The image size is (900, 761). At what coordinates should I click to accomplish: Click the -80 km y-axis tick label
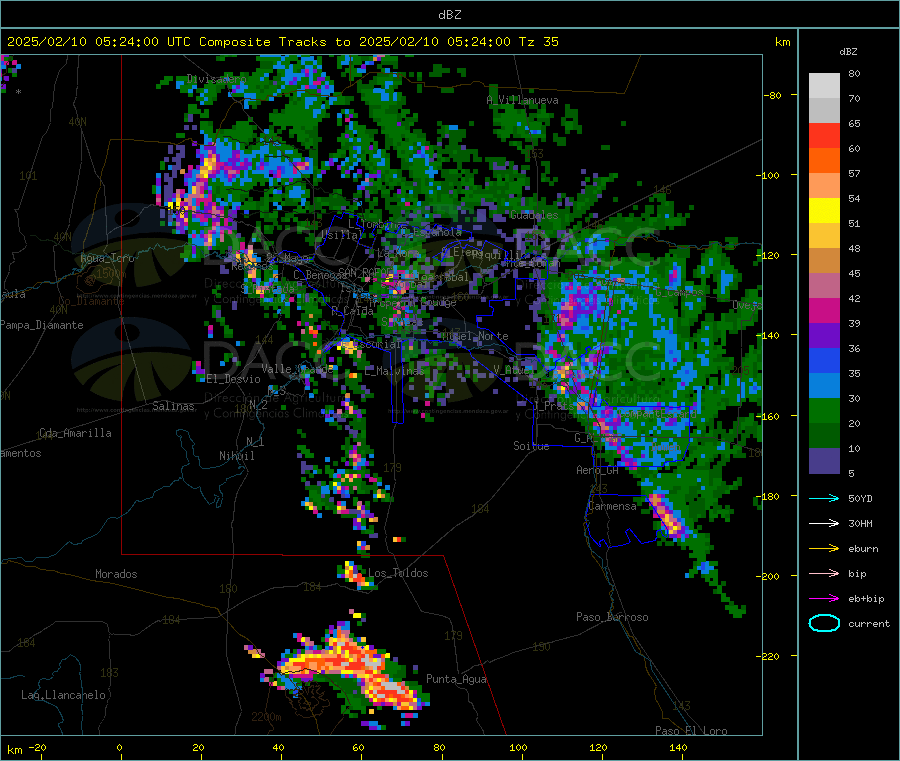tap(773, 95)
